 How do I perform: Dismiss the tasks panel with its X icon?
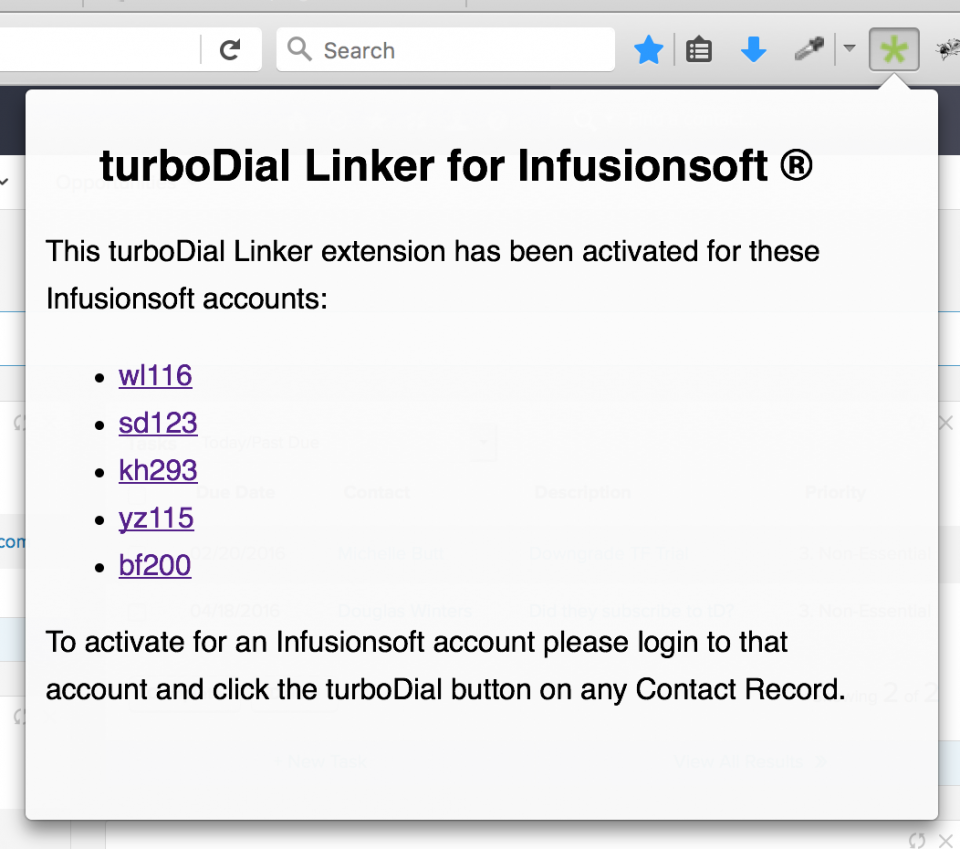(945, 422)
